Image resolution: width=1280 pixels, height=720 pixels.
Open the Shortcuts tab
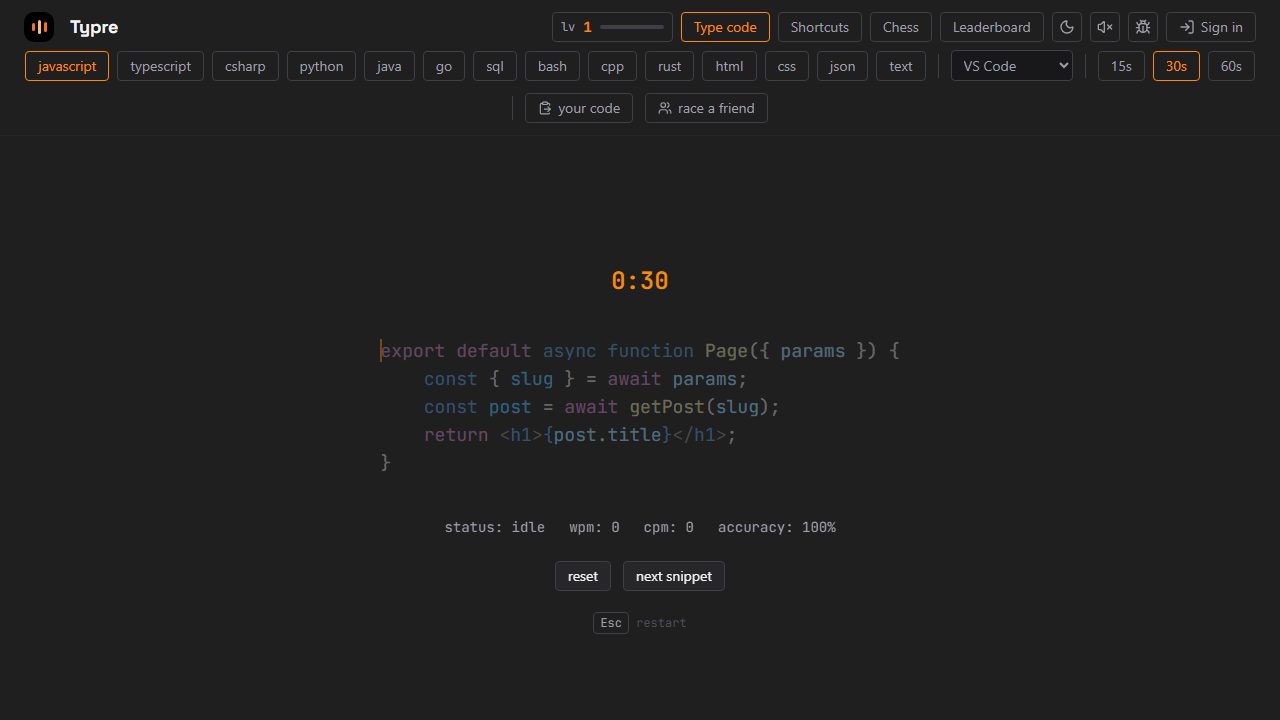pos(819,27)
